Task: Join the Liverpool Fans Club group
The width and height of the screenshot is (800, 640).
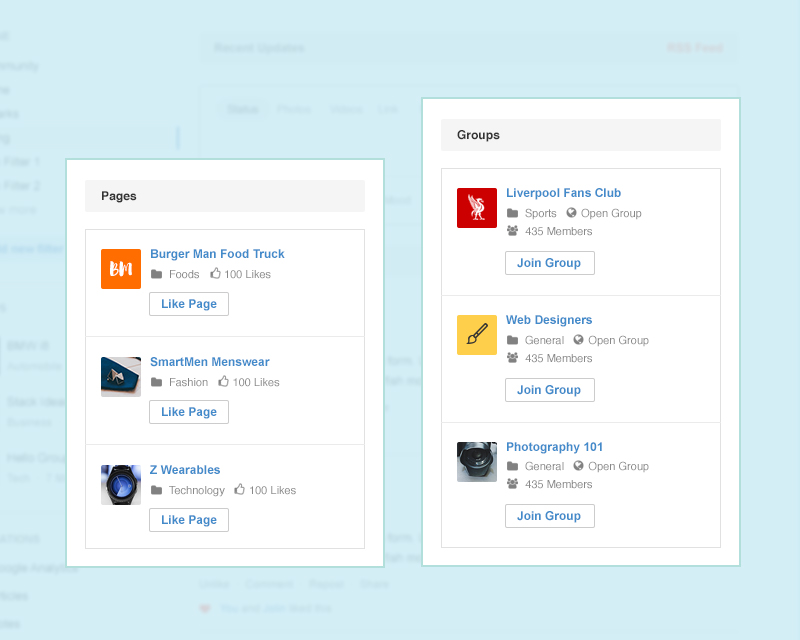Action: coord(549,263)
